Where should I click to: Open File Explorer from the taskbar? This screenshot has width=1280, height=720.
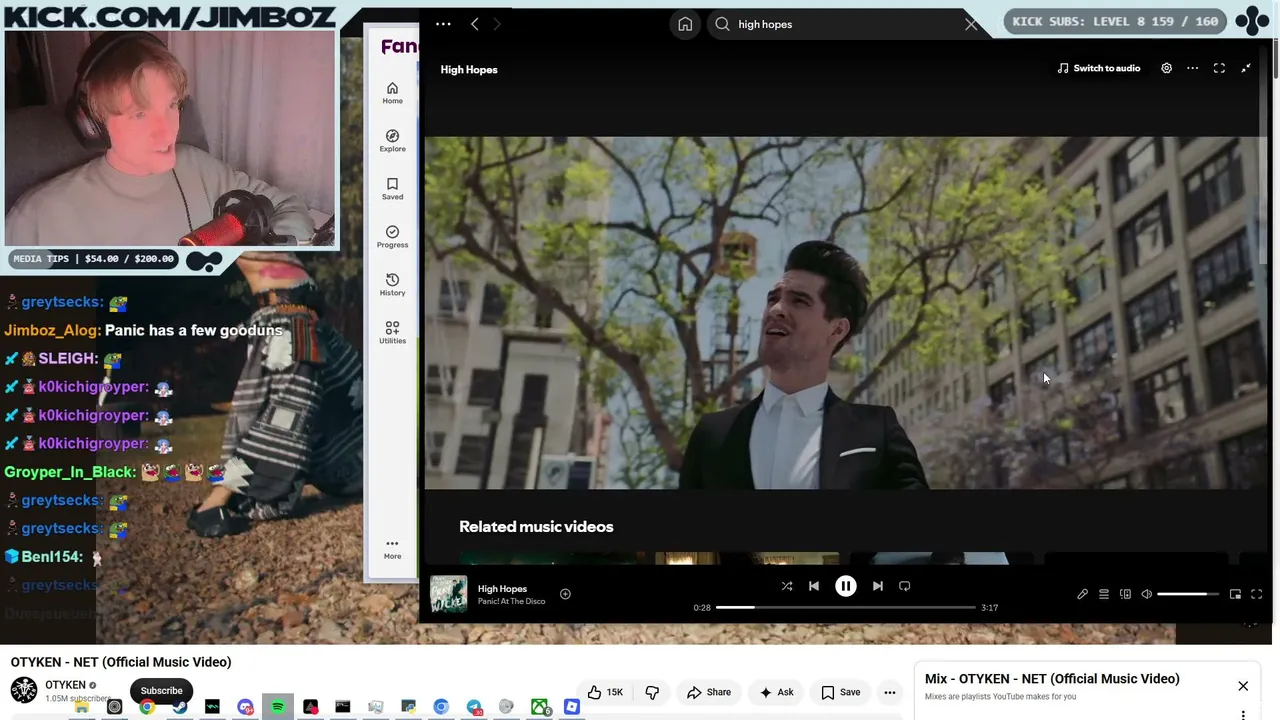tap(82, 708)
